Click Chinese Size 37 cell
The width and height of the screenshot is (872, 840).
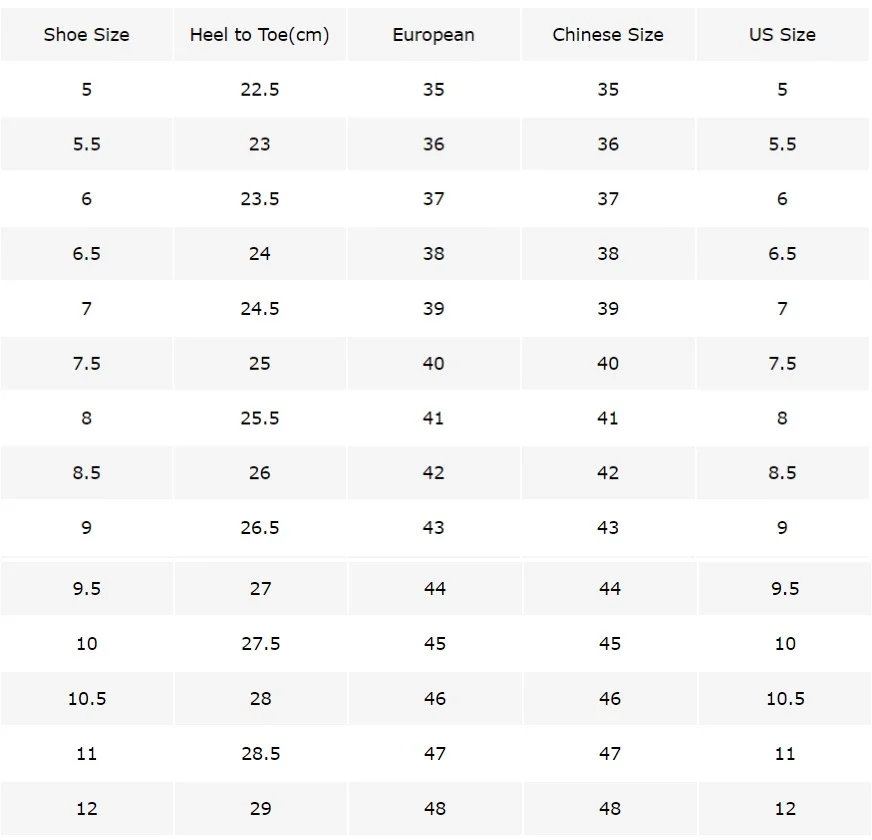click(608, 199)
